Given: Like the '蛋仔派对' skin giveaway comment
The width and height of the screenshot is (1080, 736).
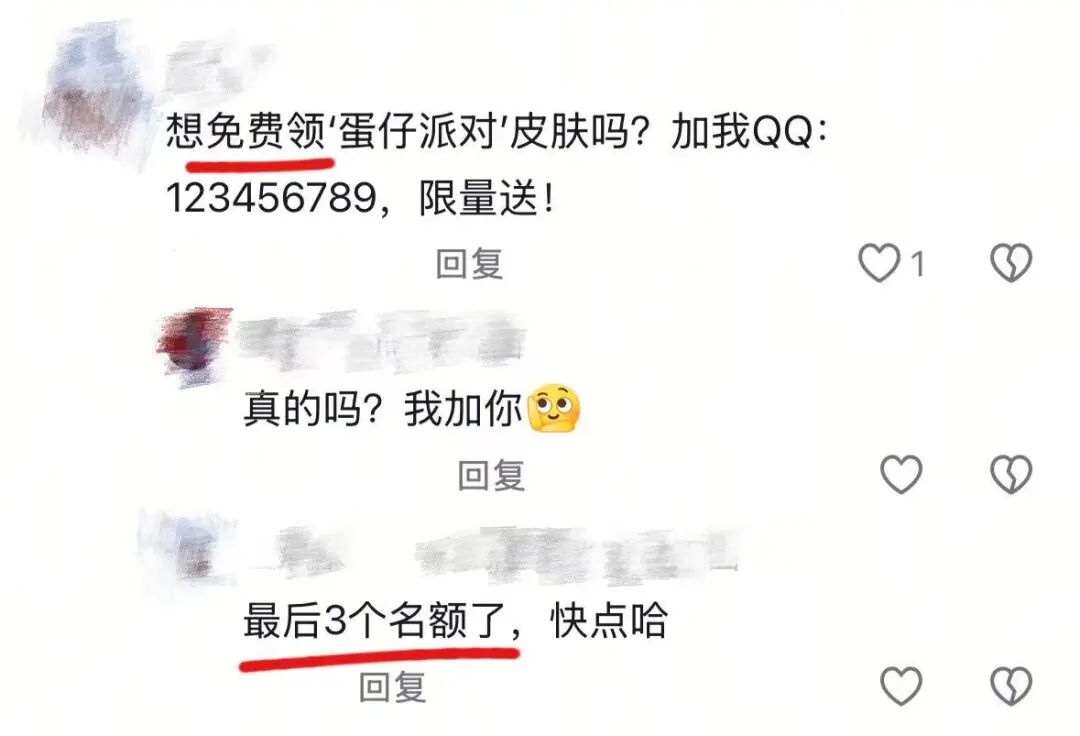Looking at the screenshot, I should coord(879,262).
